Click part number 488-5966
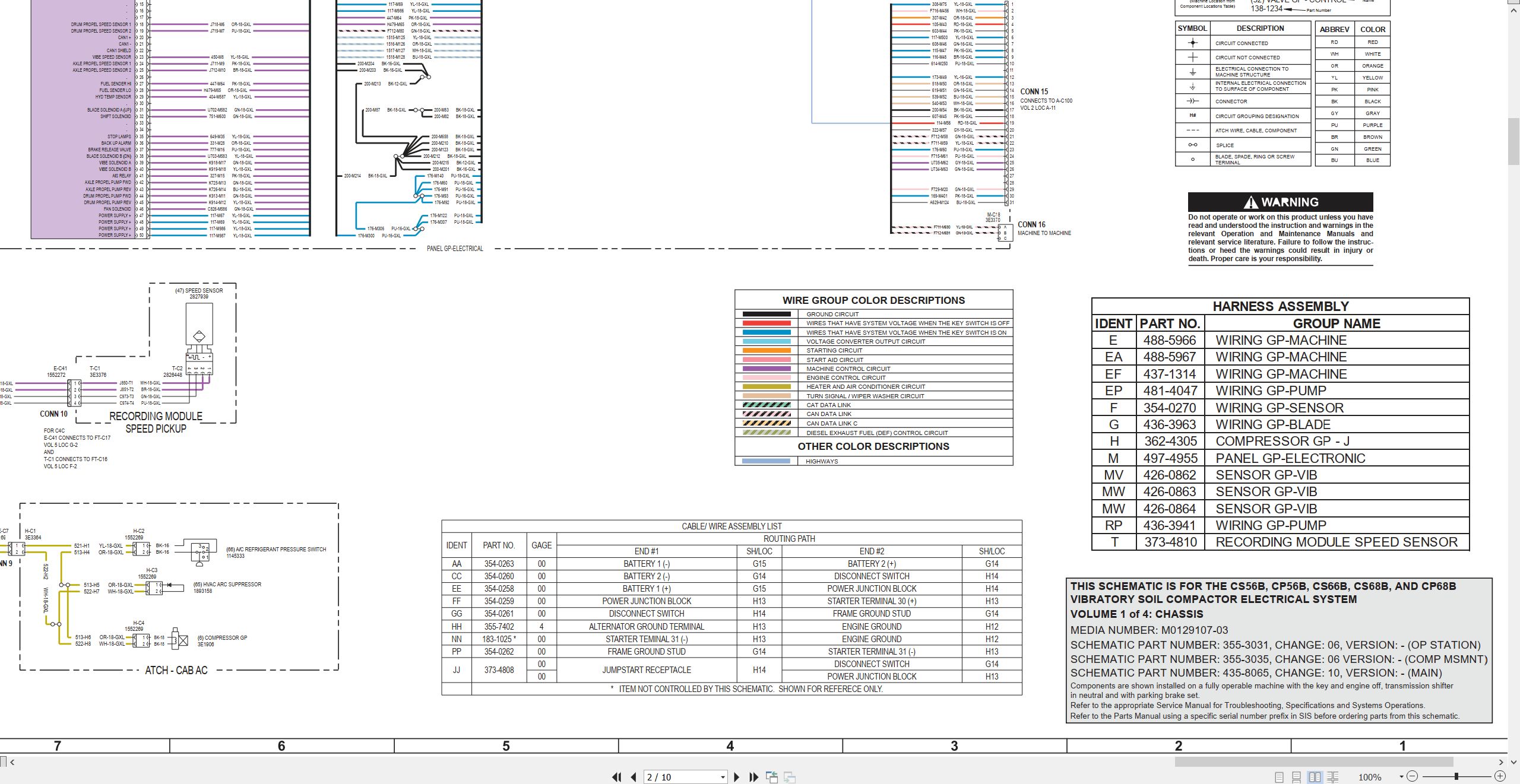Image resolution: width=1520 pixels, height=784 pixels. coord(1170,340)
